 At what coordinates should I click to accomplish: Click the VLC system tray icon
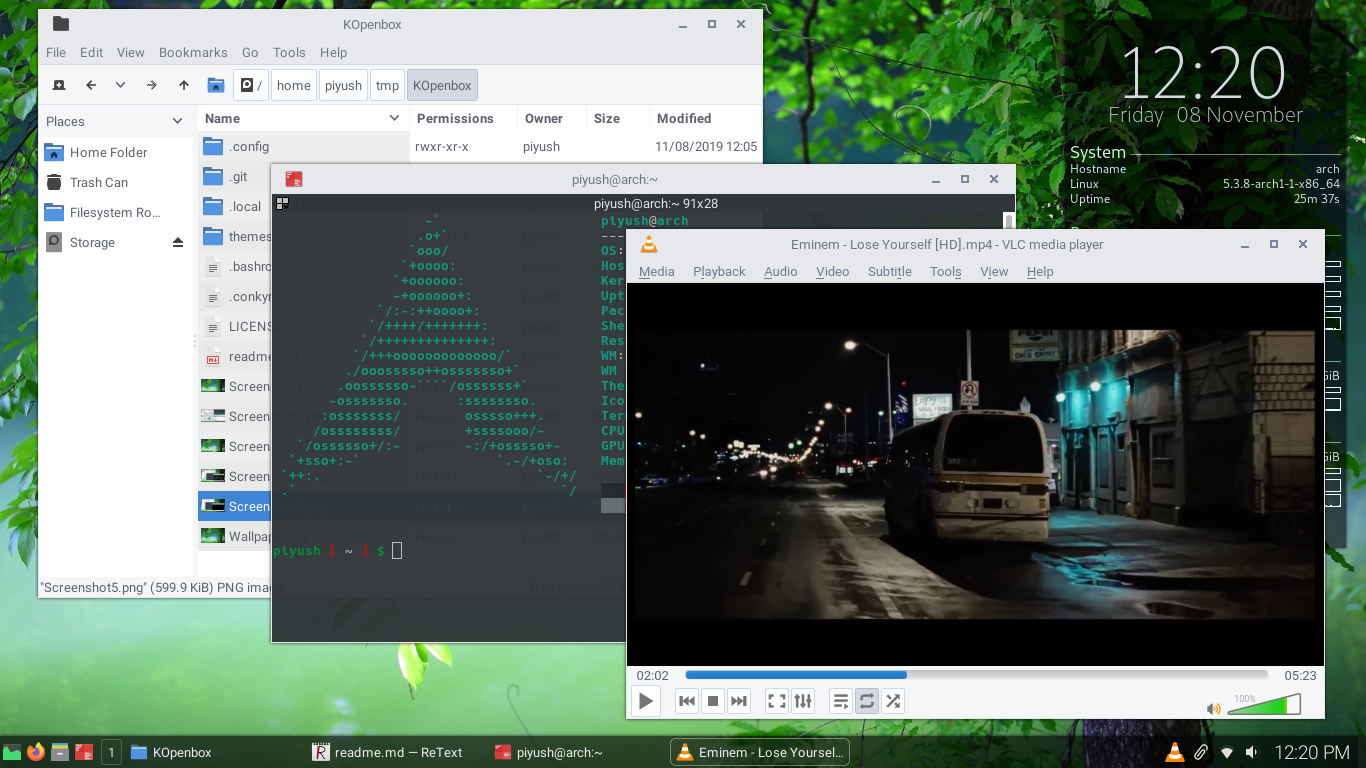point(1175,752)
